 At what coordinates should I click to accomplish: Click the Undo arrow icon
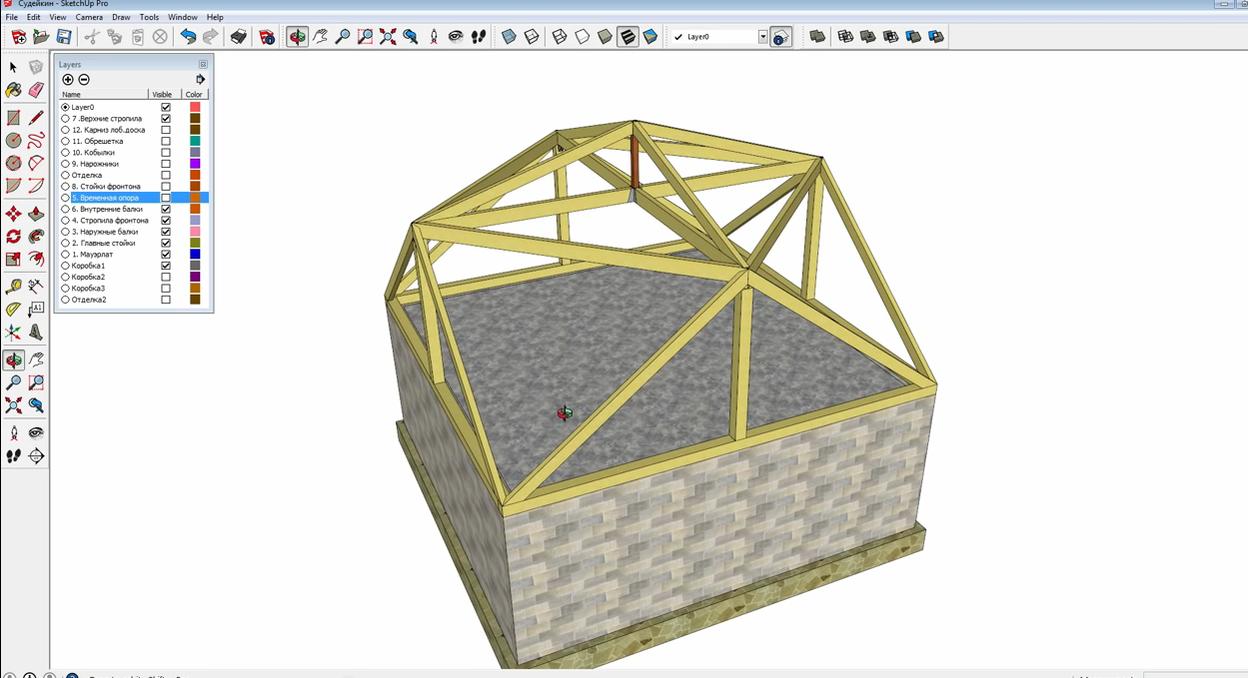pyautogui.click(x=188, y=37)
